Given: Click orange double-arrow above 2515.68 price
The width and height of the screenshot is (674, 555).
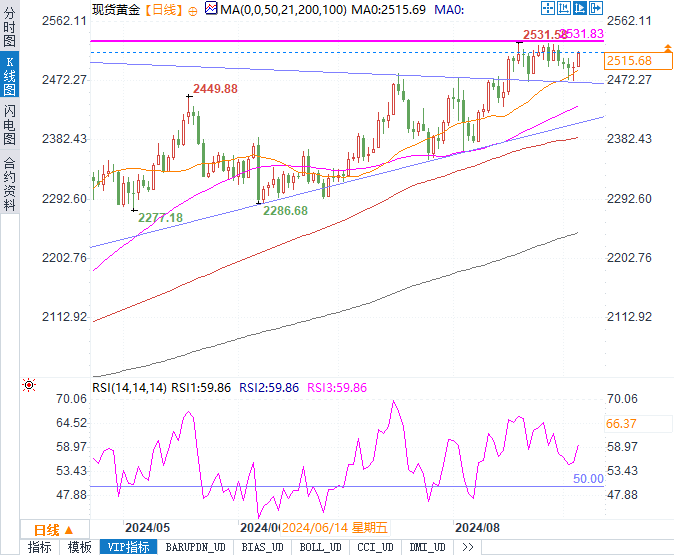Looking at the screenshot, I should (668, 48).
